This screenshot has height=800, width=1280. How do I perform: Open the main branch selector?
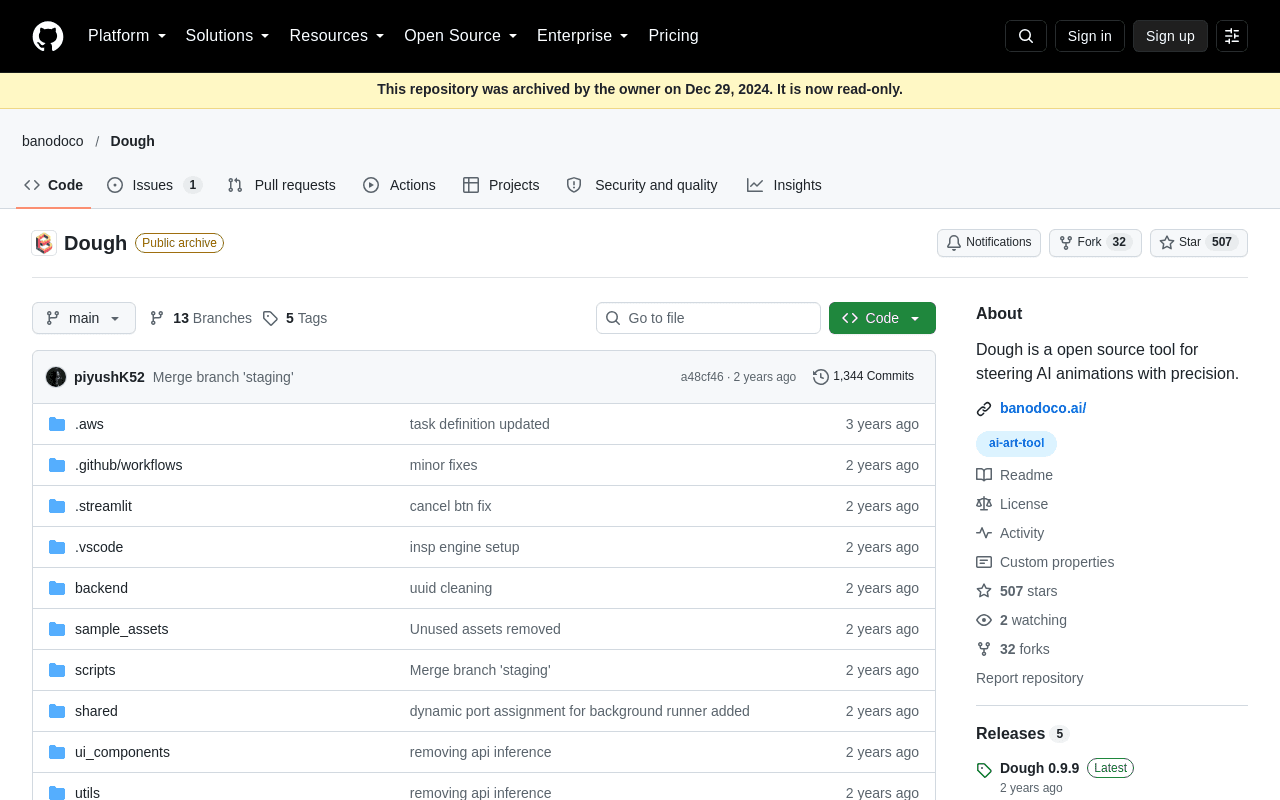coord(84,318)
